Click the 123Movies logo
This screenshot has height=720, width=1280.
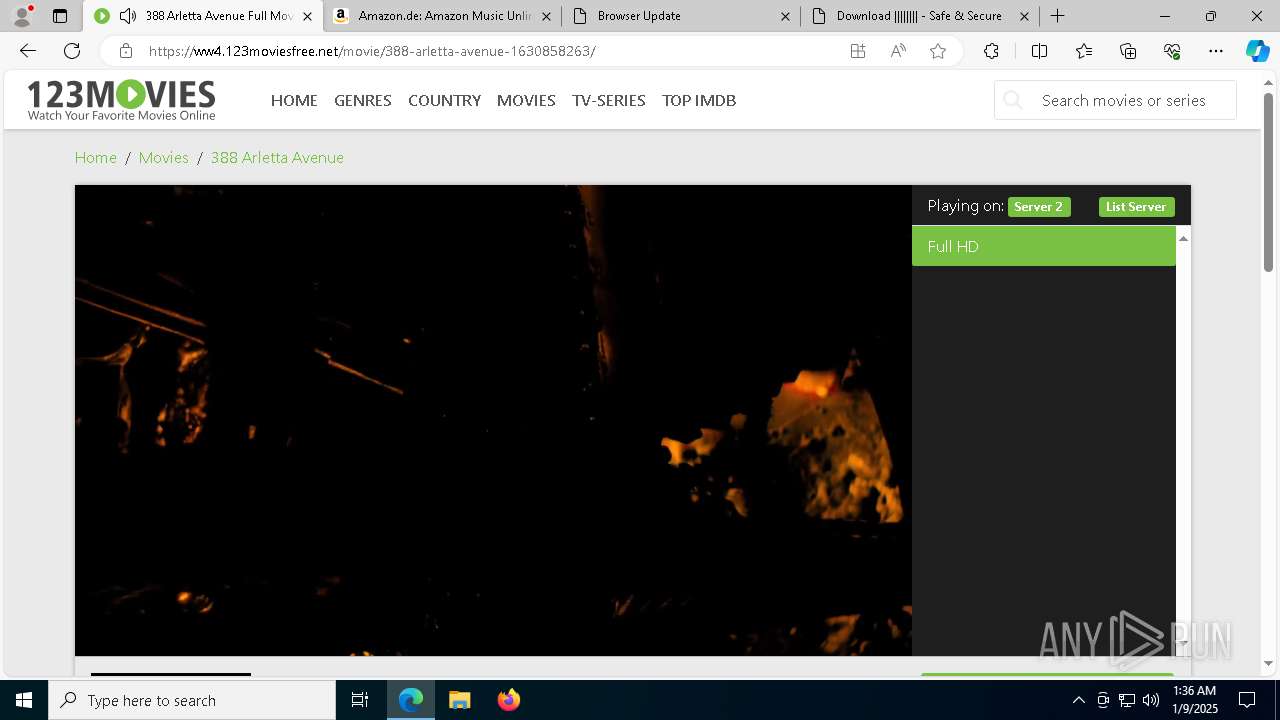coord(121,100)
